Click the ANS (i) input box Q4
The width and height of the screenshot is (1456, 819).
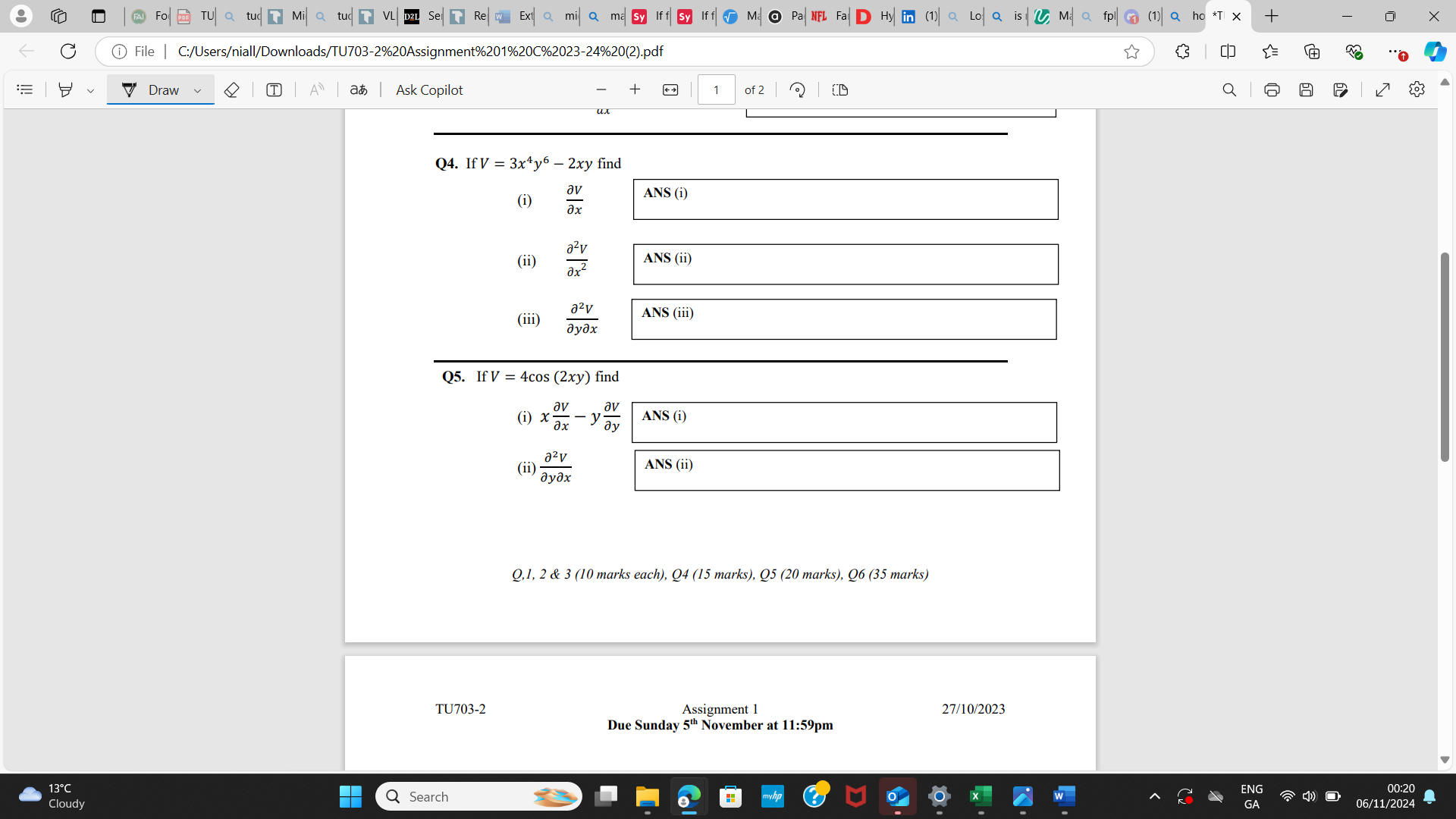click(844, 199)
